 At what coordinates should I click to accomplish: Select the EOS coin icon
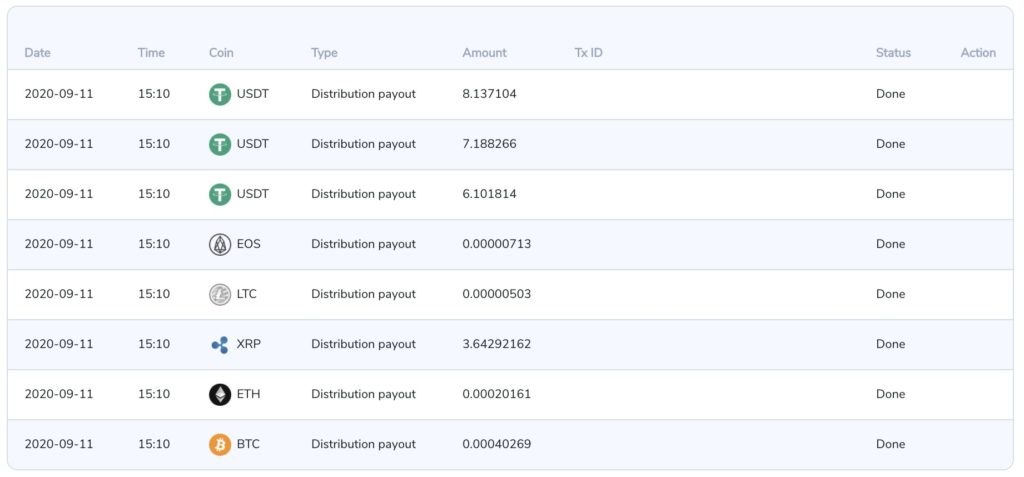pyautogui.click(x=220, y=244)
